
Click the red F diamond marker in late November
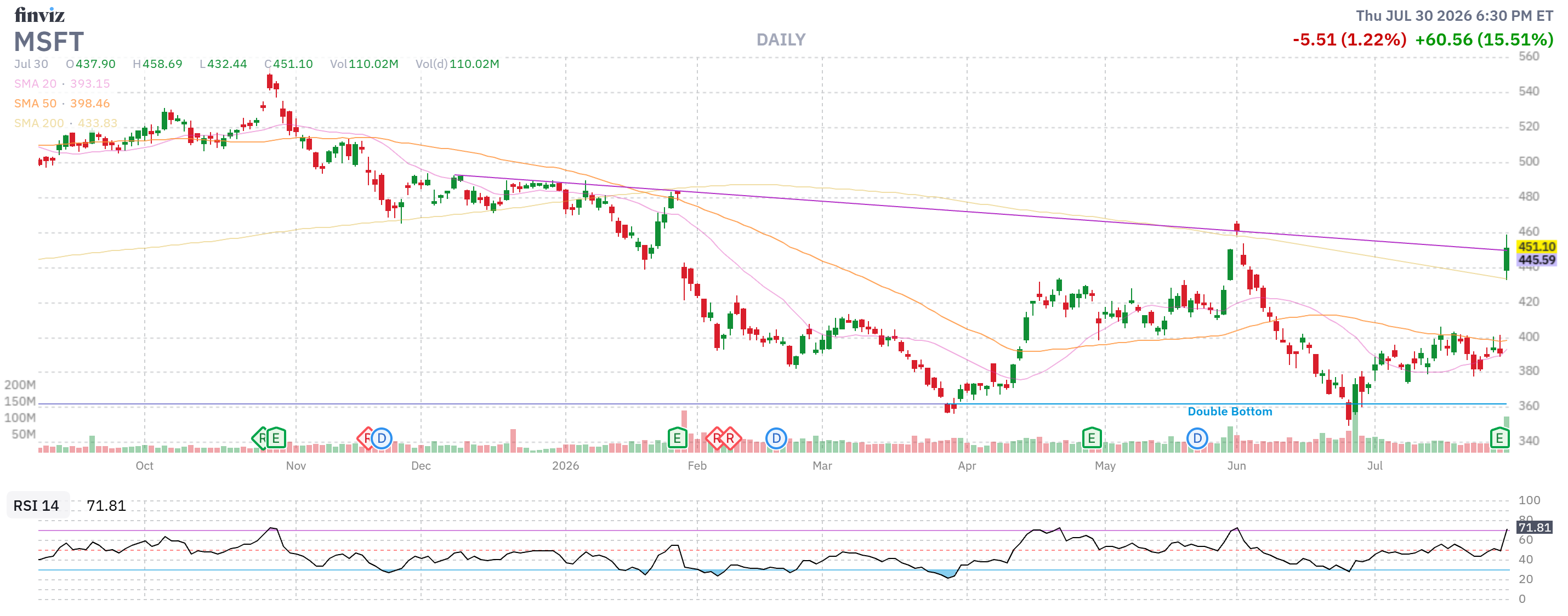tap(366, 438)
